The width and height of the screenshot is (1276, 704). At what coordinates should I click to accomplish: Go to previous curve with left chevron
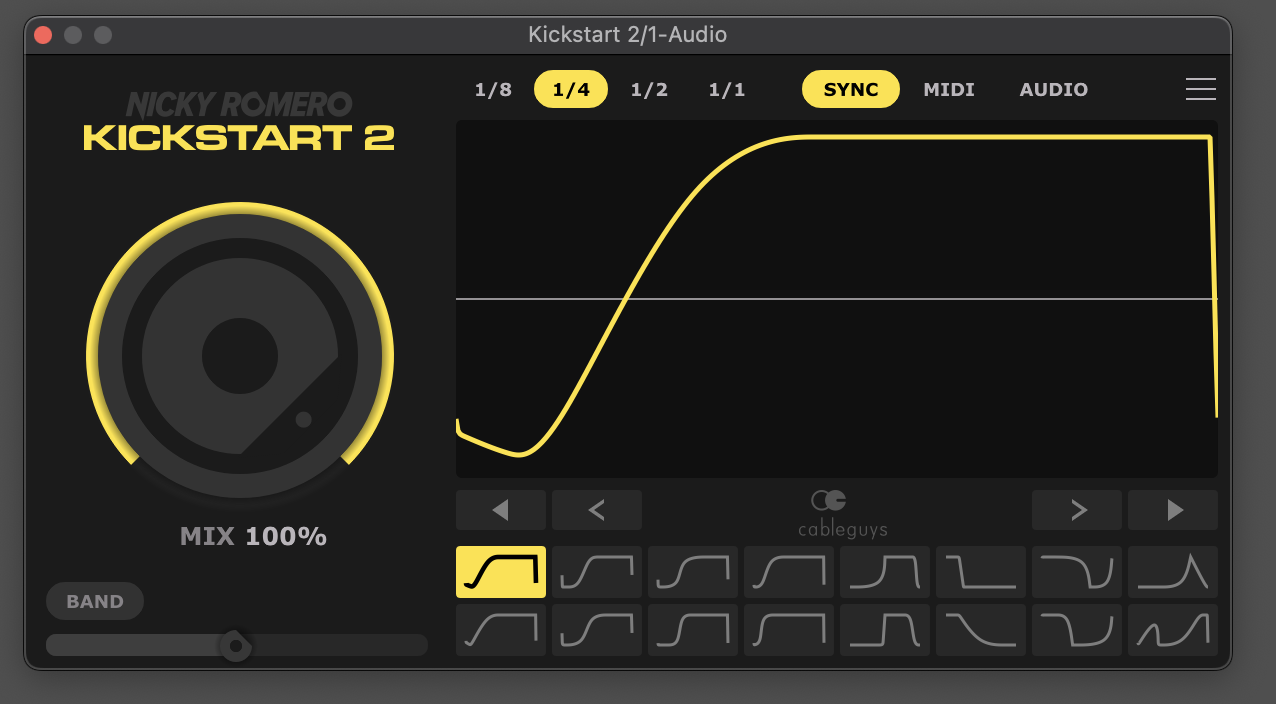pos(597,510)
